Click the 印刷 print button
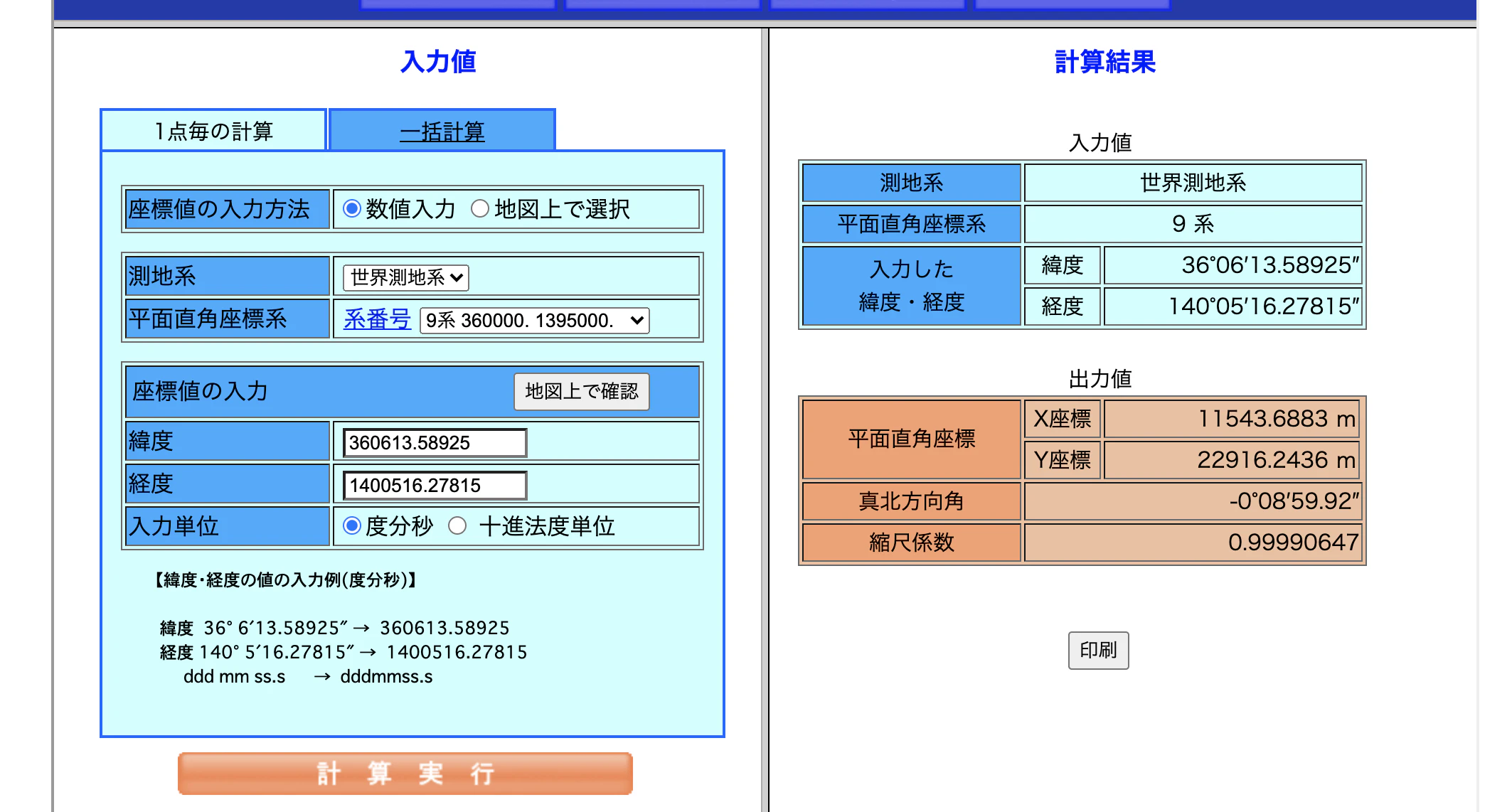The image size is (1512, 812). tap(1098, 650)
